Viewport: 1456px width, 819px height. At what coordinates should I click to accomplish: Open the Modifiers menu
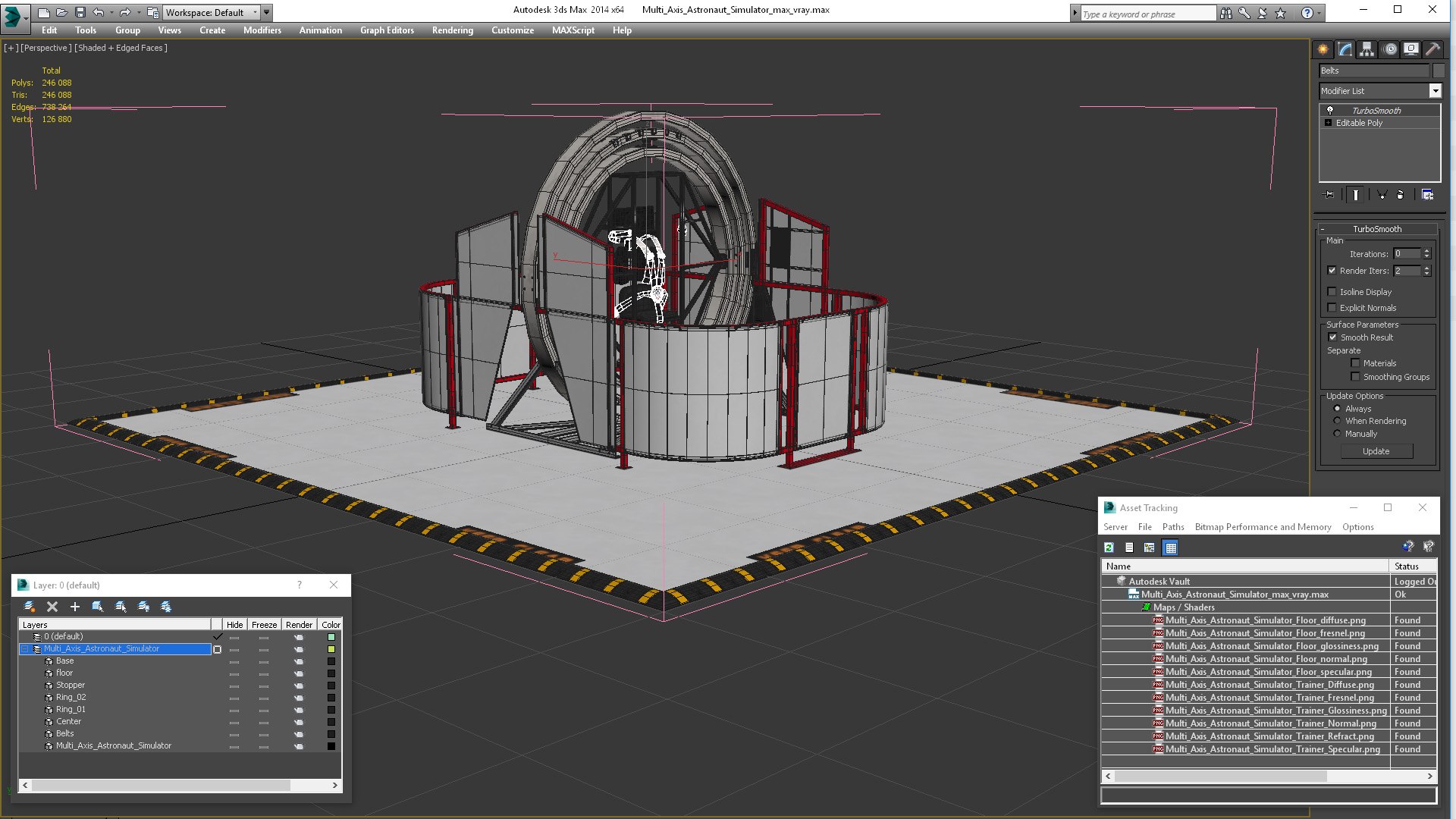(262, 30)
